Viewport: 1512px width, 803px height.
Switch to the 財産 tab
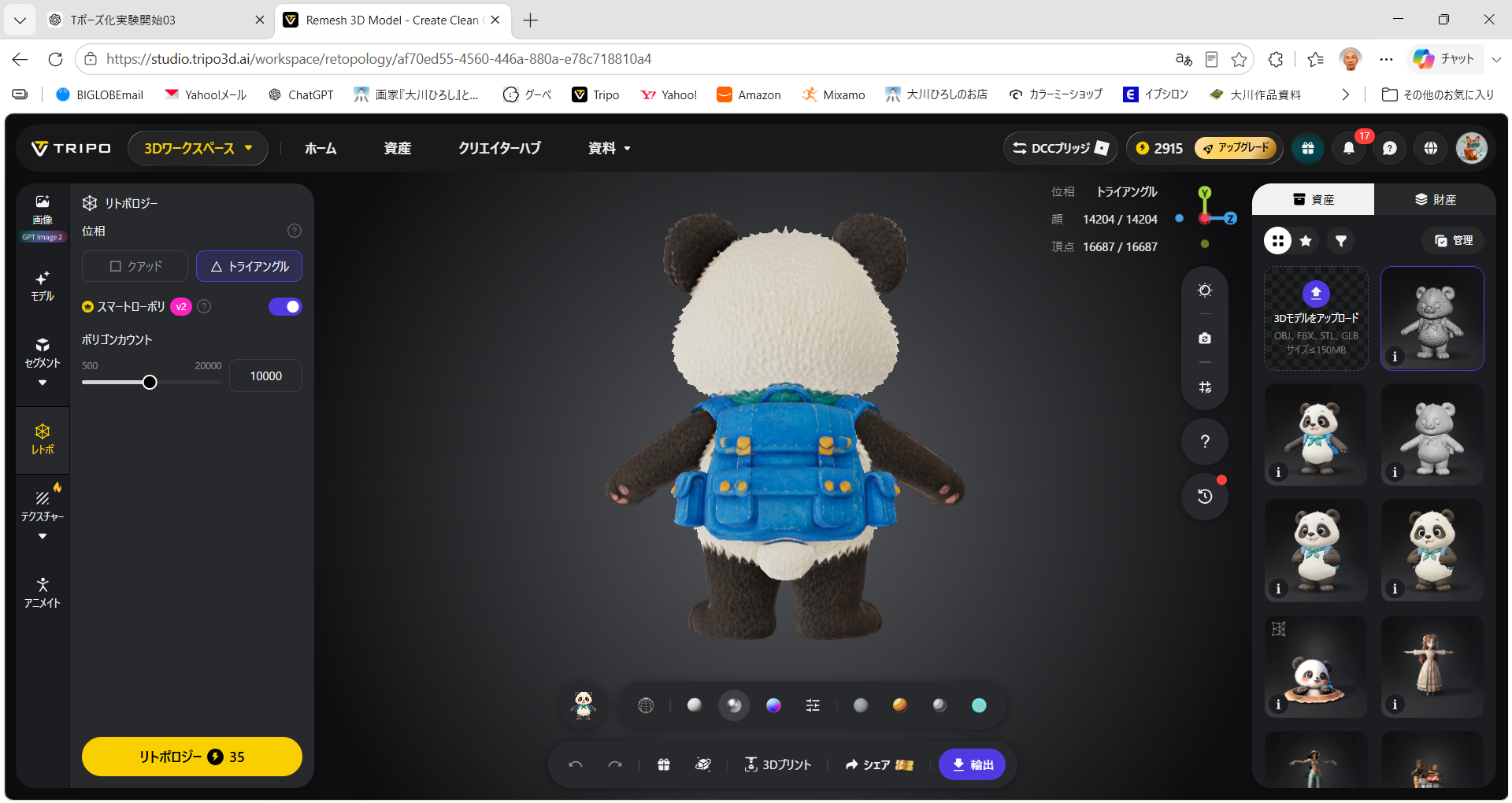1435,200
